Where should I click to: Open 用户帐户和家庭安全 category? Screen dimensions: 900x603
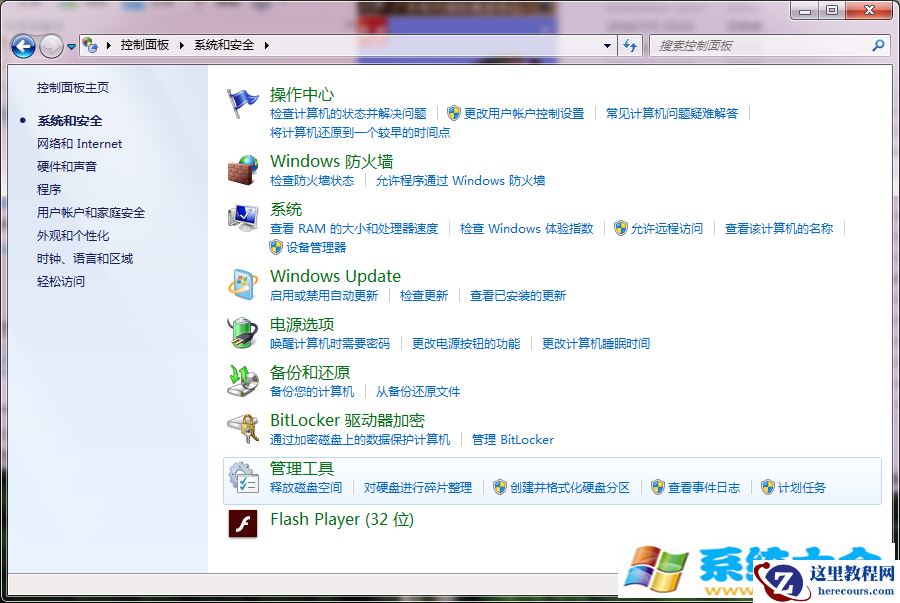pyautogui.click(x=92, y=212)
